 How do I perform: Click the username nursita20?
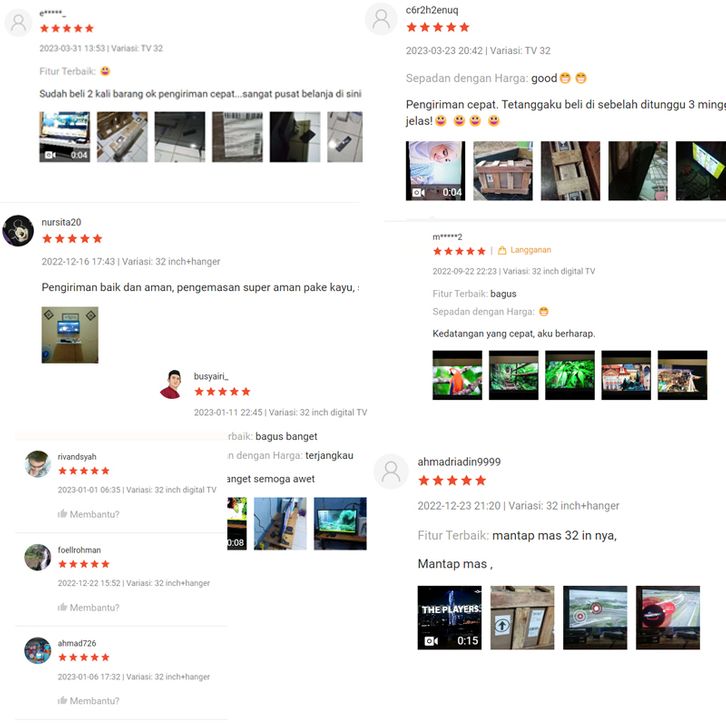tap(61, 222)
